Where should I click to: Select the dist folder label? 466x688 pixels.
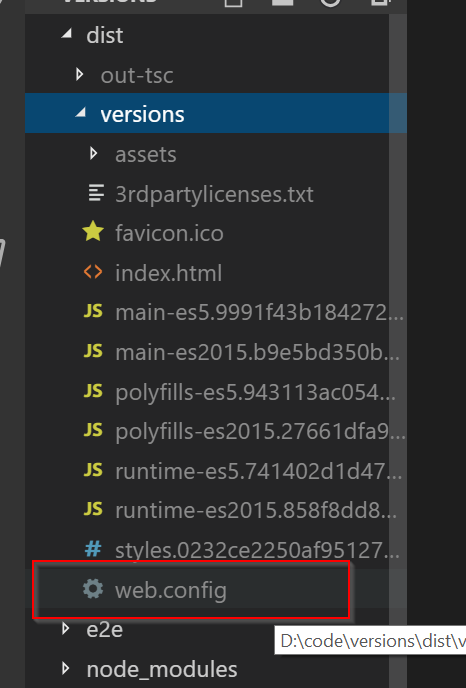click(104, 35)
